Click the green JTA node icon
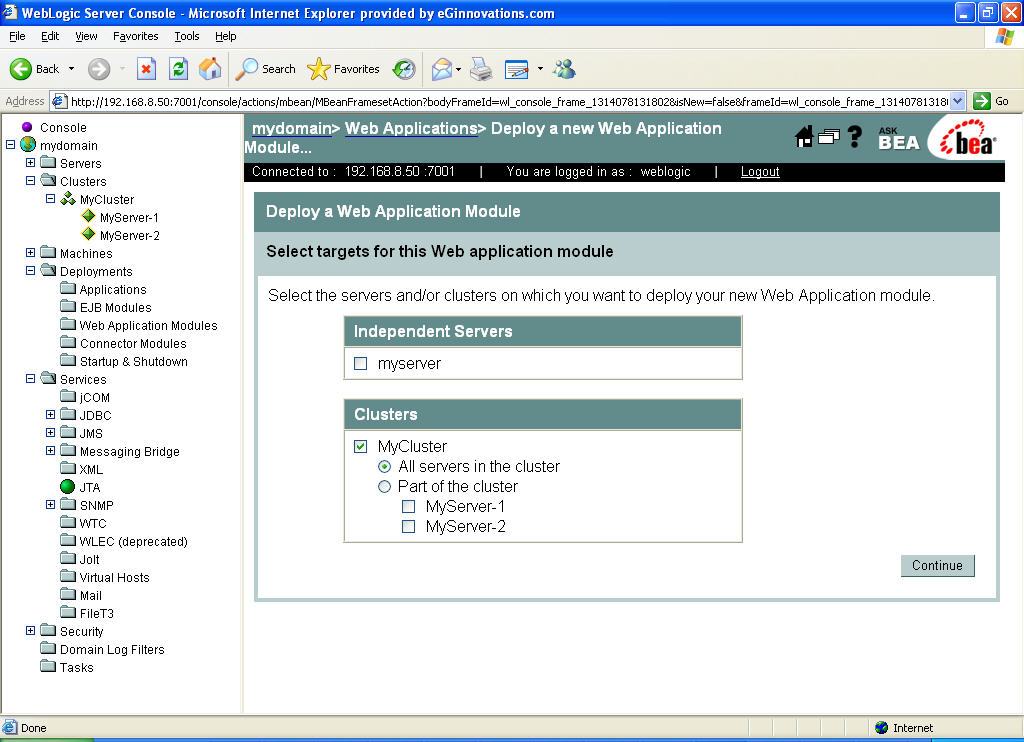 point(67,487)
